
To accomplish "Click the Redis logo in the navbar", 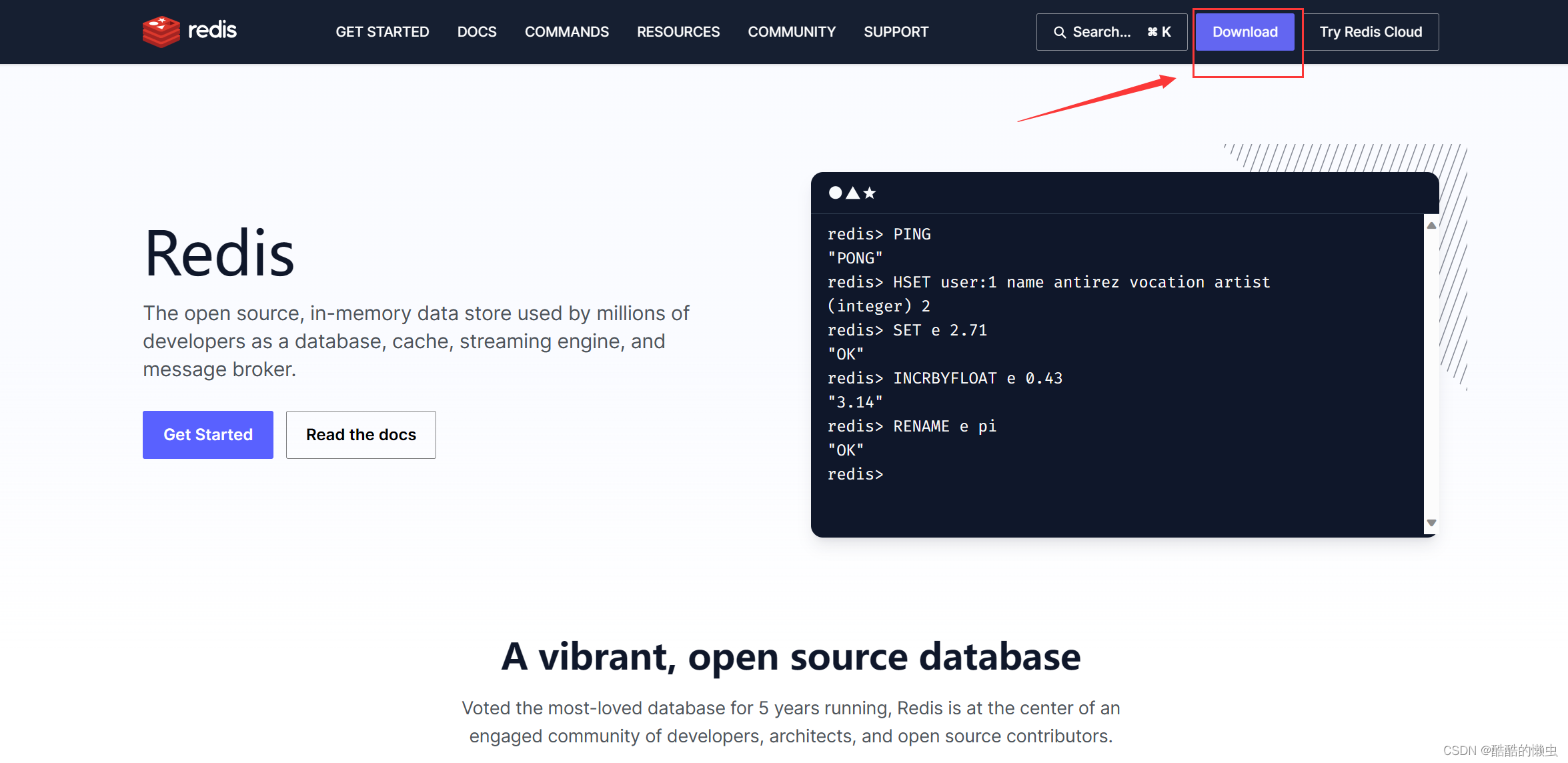I will (189, 31).
